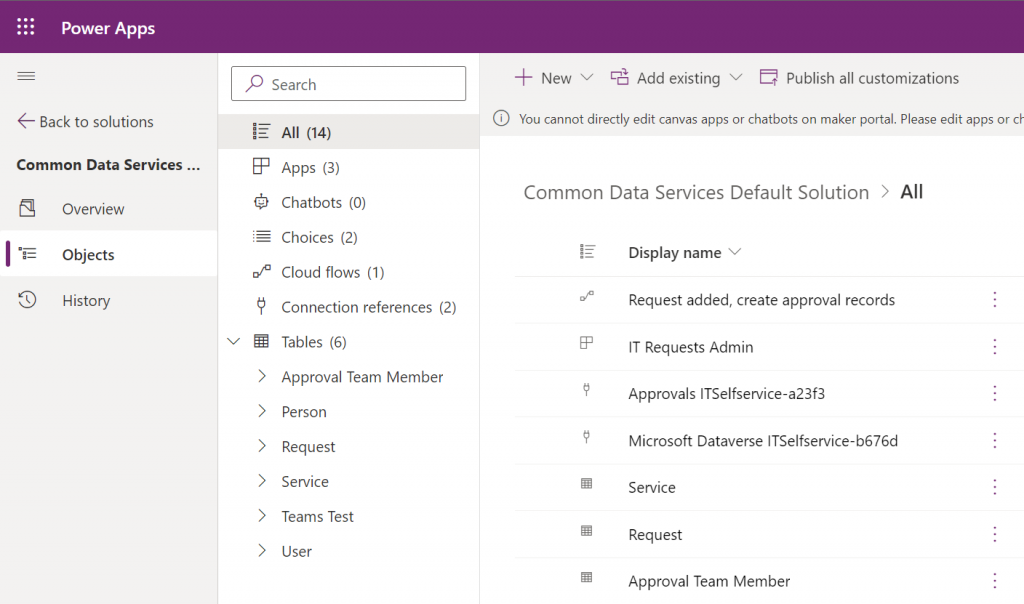Select Objects in the left navigation

click(x=108, y=254)
